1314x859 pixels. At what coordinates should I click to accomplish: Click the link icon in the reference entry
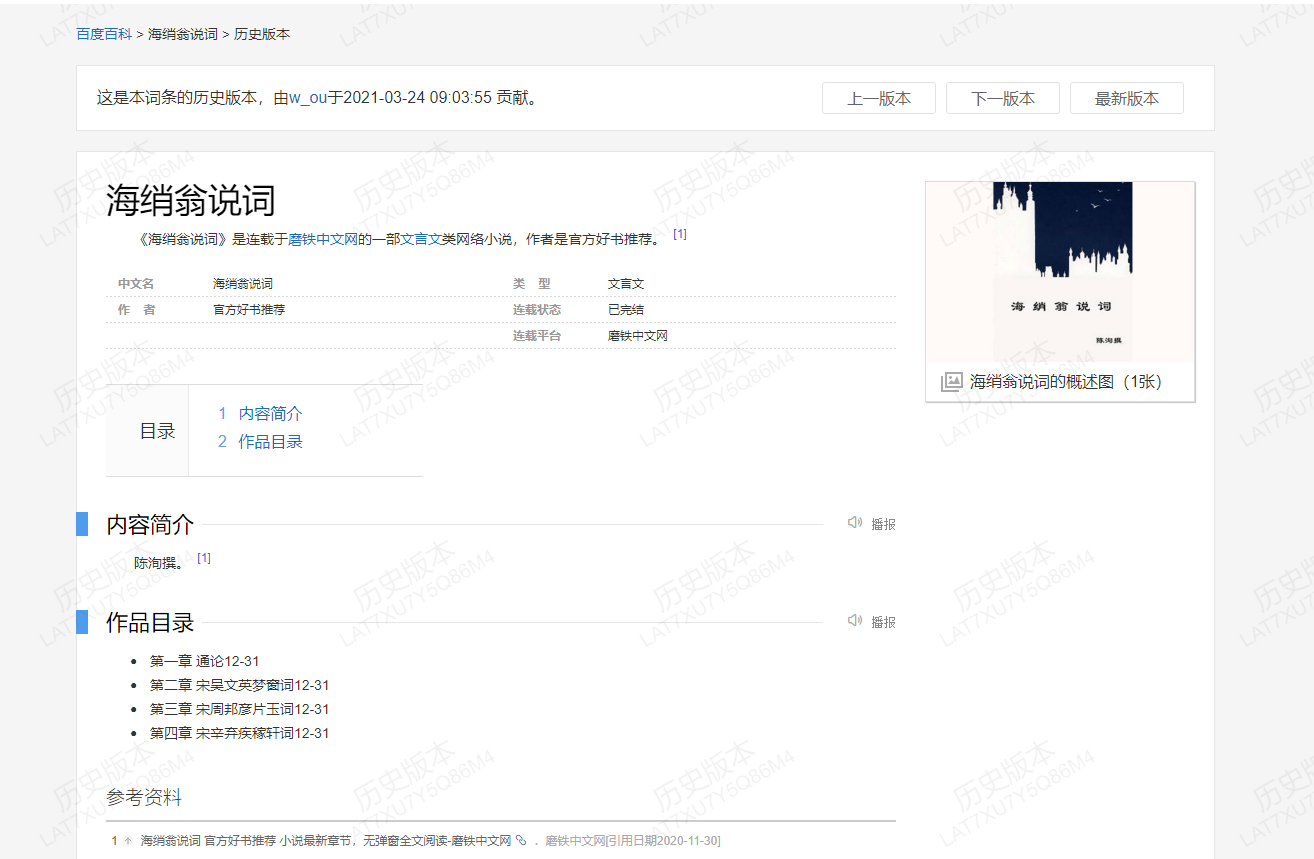point(520,841)
